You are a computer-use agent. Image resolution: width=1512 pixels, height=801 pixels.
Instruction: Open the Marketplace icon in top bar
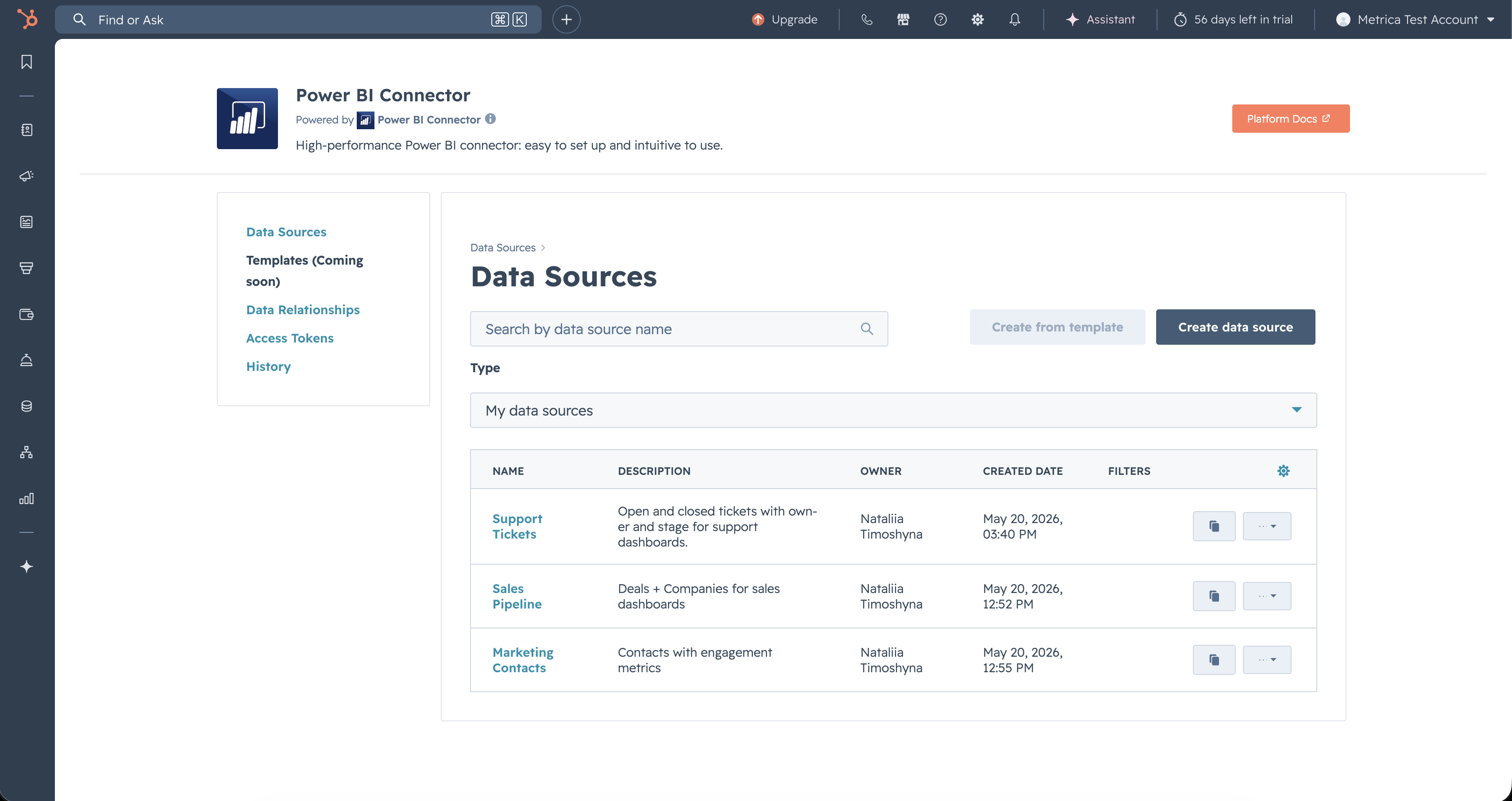point(903,19)
